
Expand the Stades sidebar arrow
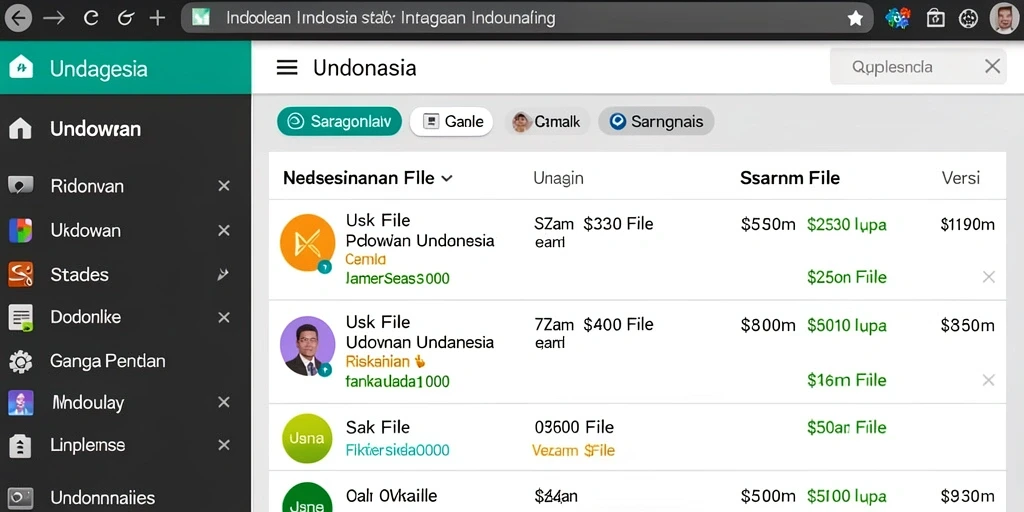(x=223, y=274)
